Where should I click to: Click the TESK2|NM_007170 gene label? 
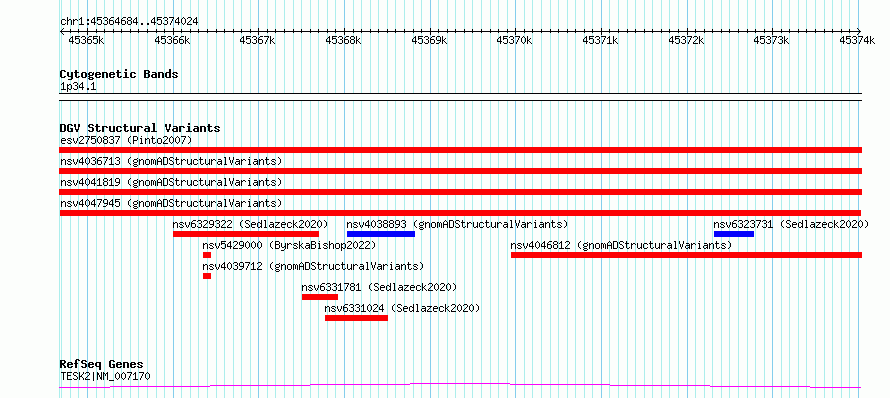(105, 376)
